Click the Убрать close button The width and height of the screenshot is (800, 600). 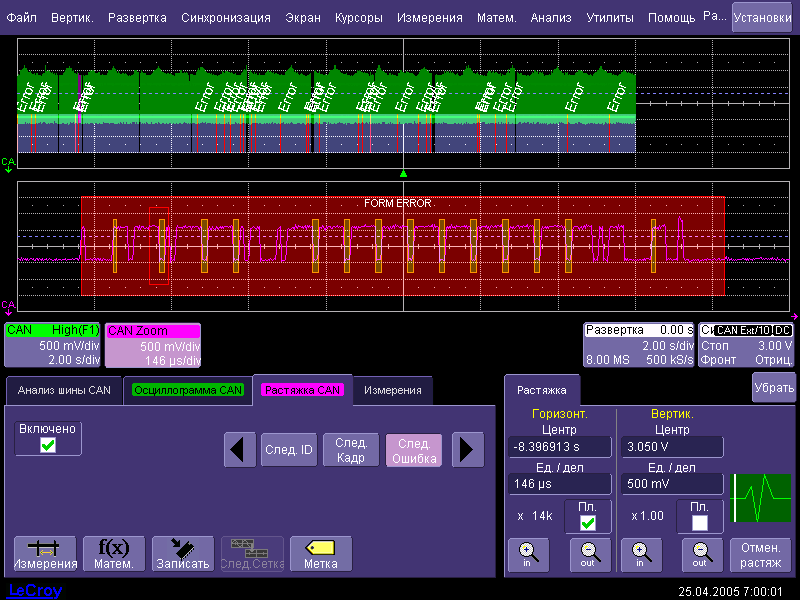click(773, 387)
